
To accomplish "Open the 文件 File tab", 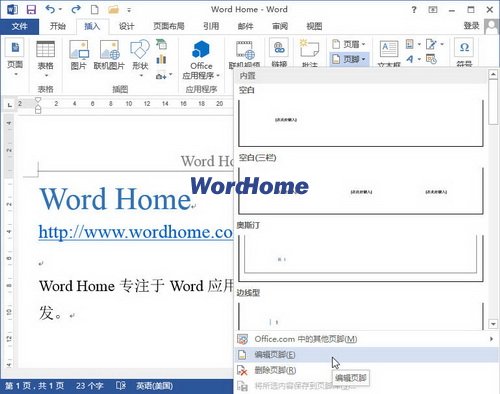I will [x=20, y=26].
